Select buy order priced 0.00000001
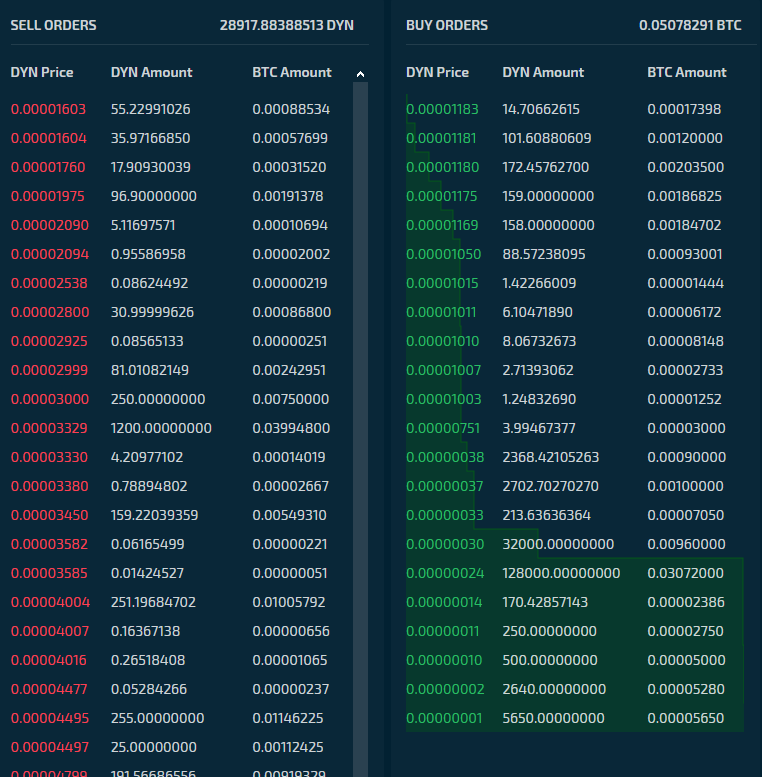The height and width of the screenshot is (777, 762). point(575,718)
